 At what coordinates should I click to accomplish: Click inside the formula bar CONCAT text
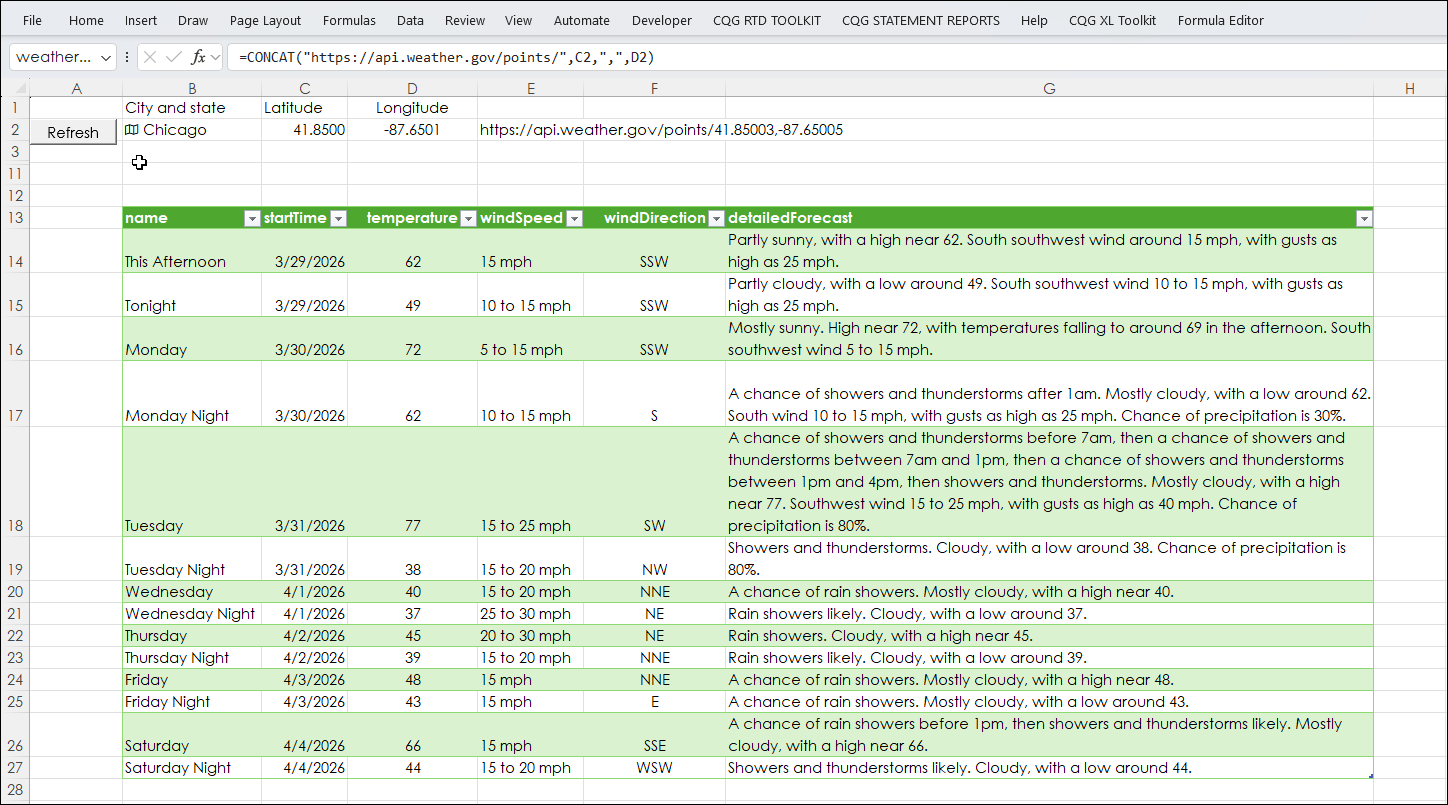point(450,58)
